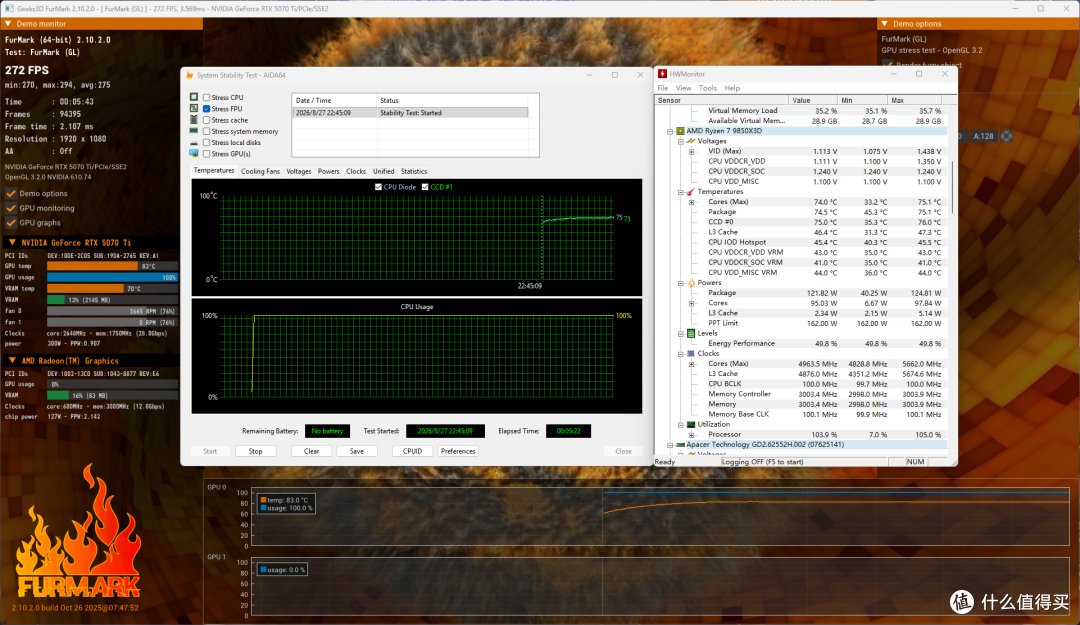1080x625 pixels.
Task: Click the Stop button in AIDA64
Action: coord(256,451)
